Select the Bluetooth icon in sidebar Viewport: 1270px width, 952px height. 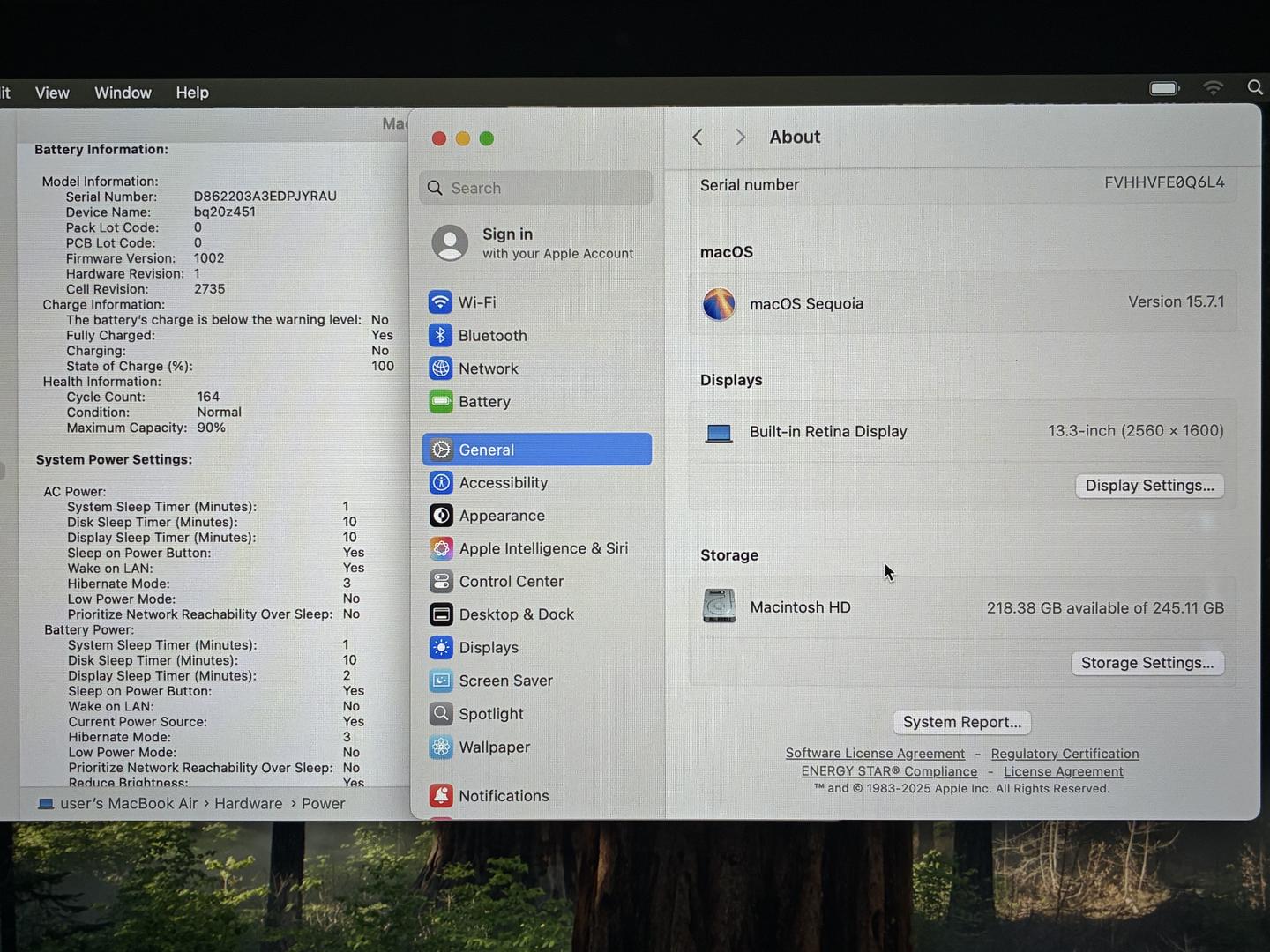click(440, 336)
